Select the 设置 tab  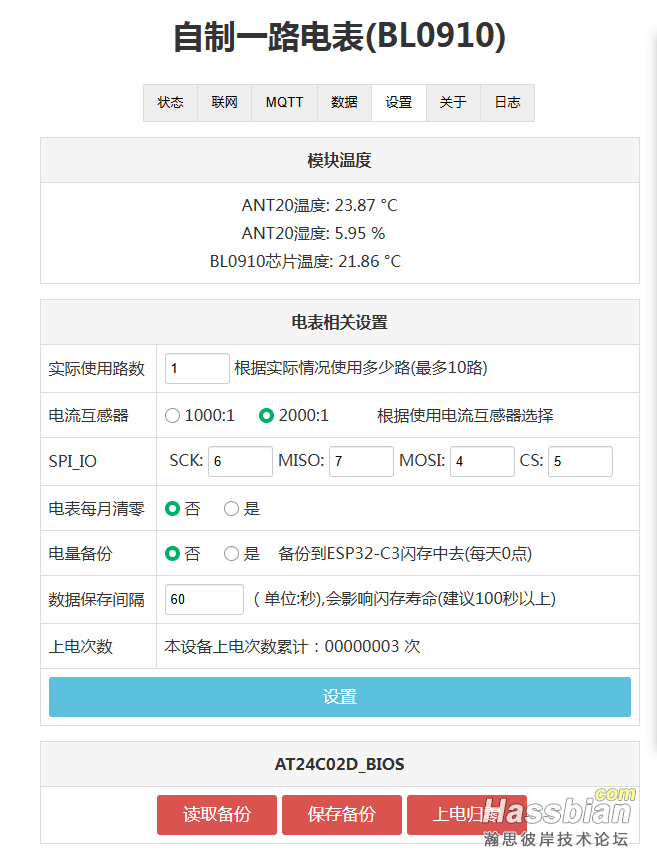398,102
